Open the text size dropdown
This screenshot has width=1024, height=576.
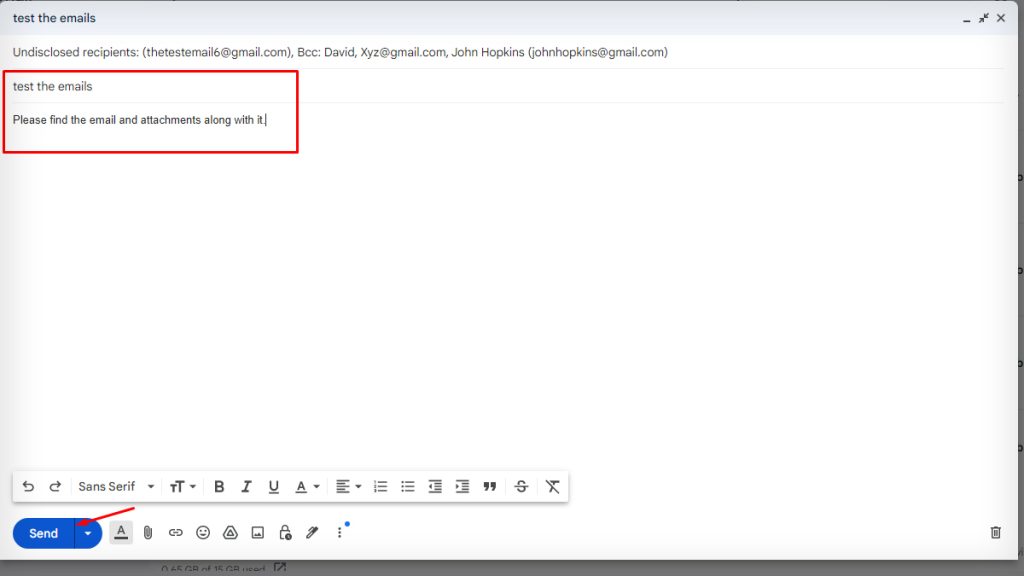[183, 486]
